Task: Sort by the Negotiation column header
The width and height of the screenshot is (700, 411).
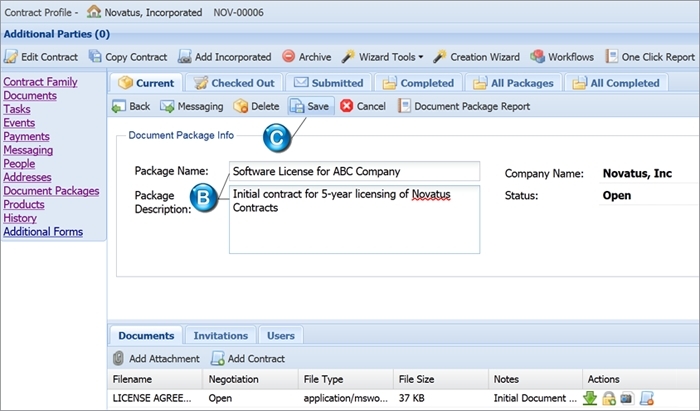Action: click(250, 379)
